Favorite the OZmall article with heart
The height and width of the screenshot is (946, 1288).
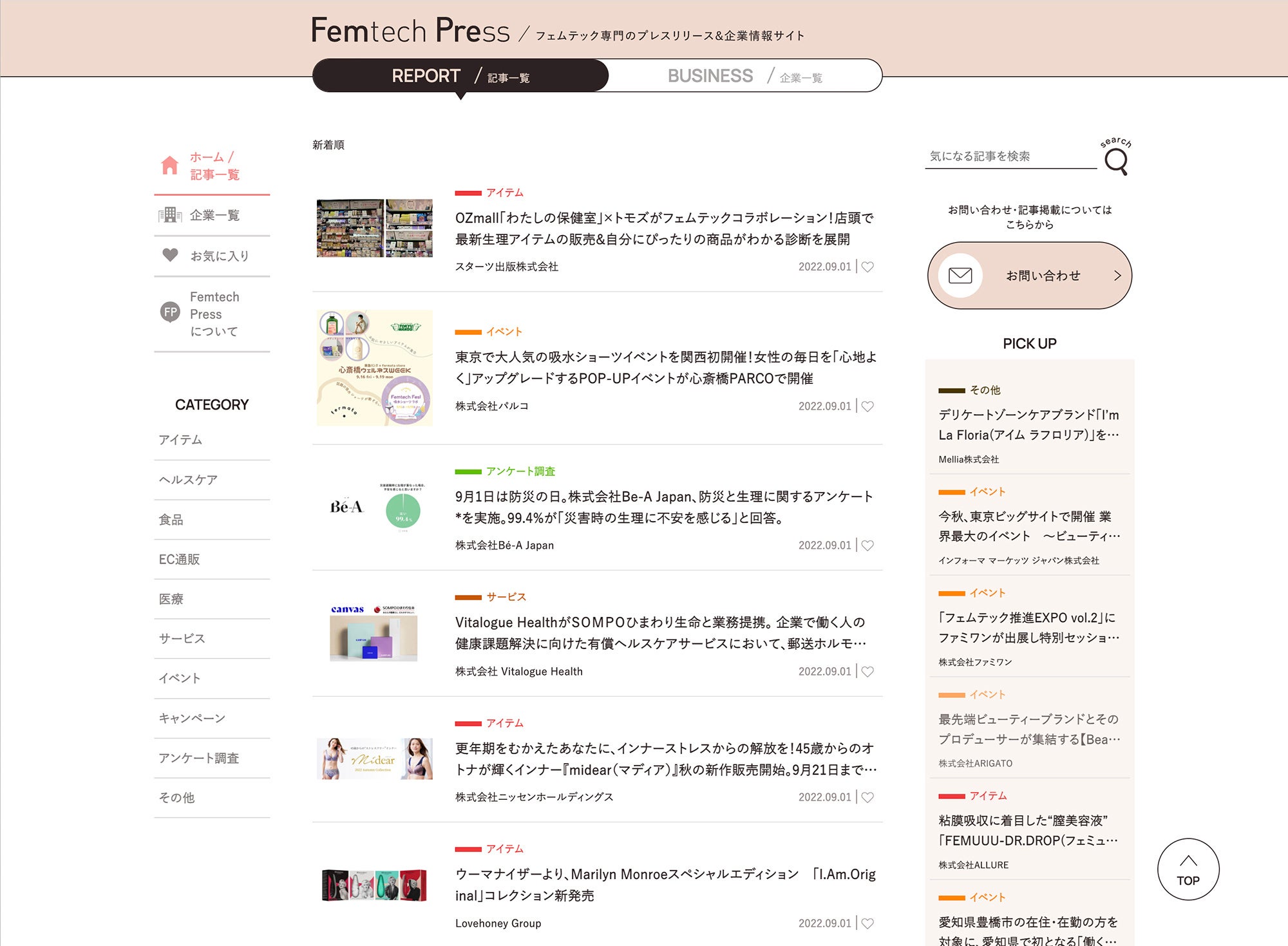[x=867, y=267]
